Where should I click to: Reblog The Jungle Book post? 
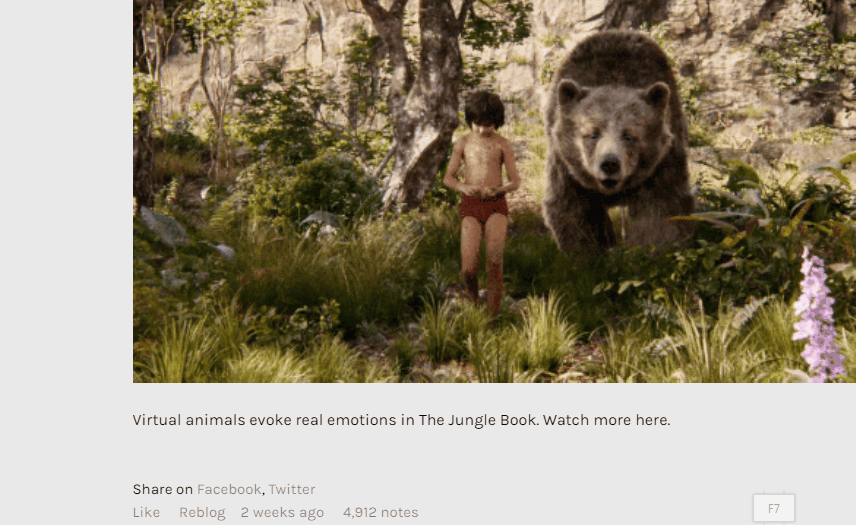point(202,512)
